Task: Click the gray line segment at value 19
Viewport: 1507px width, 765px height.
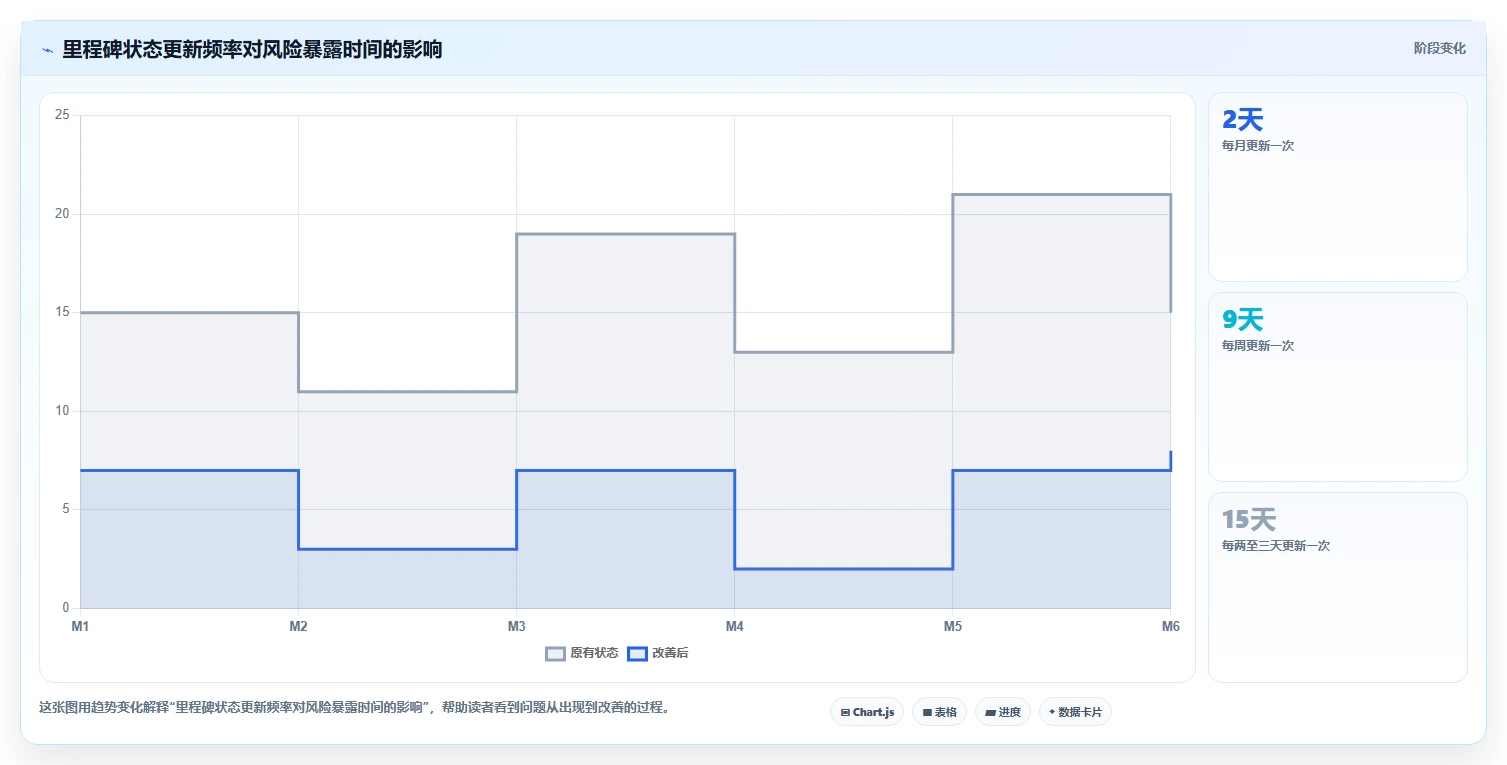Action: point(625,234)
